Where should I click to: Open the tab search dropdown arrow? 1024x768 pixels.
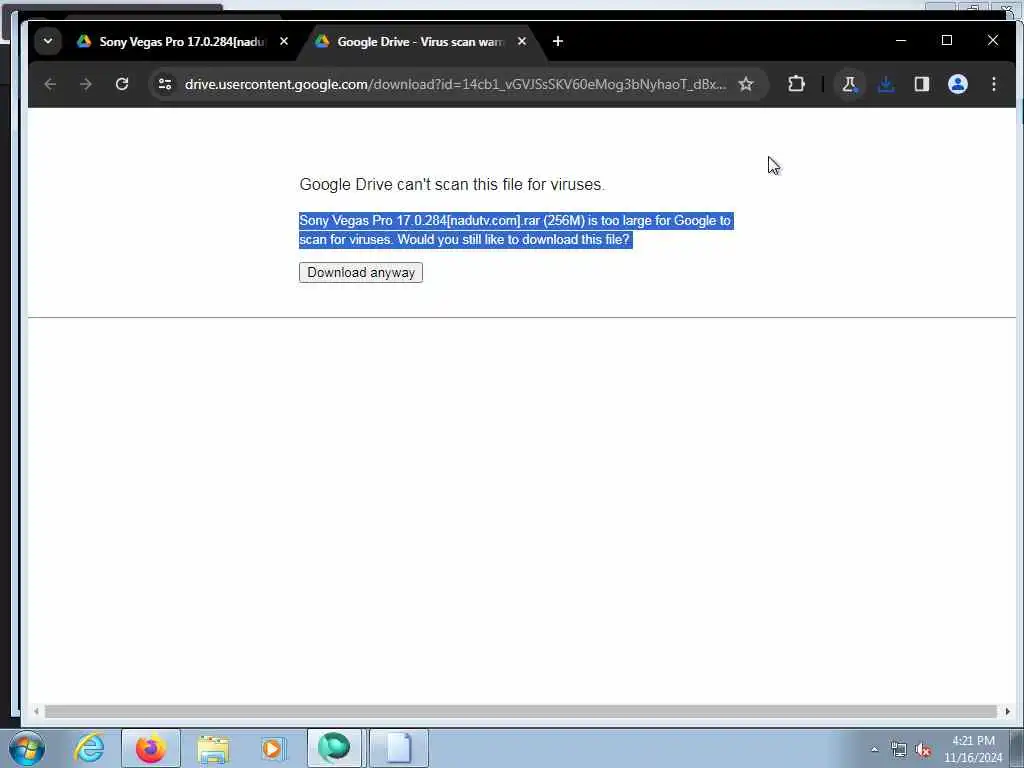tap(48, 41)
